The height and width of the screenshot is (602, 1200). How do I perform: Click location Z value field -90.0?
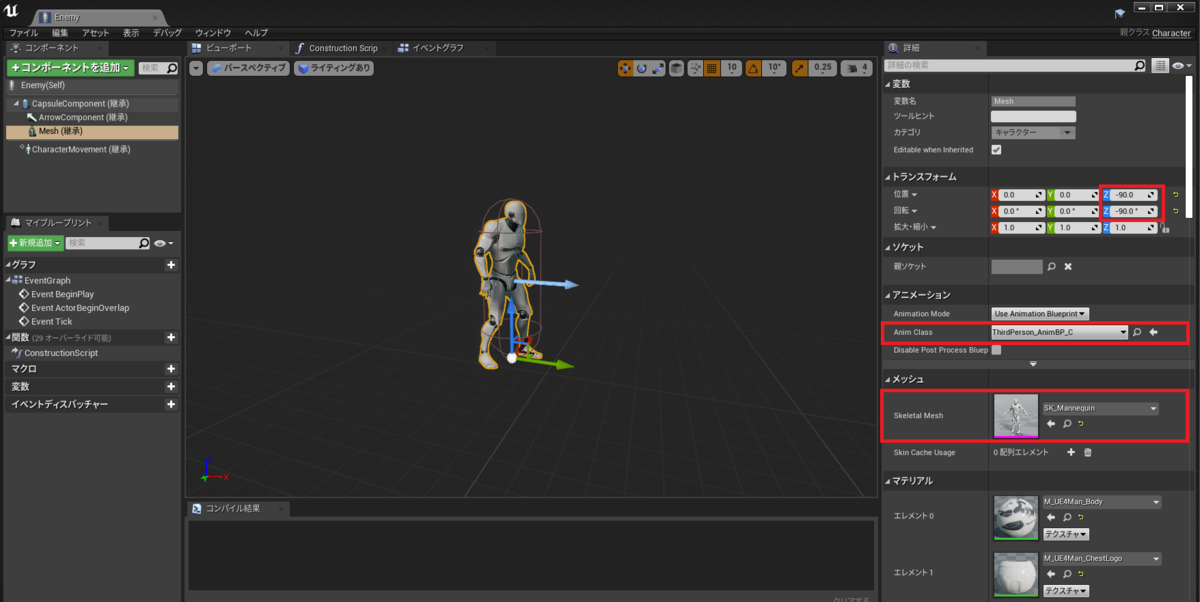click(x=1131, y=194)
